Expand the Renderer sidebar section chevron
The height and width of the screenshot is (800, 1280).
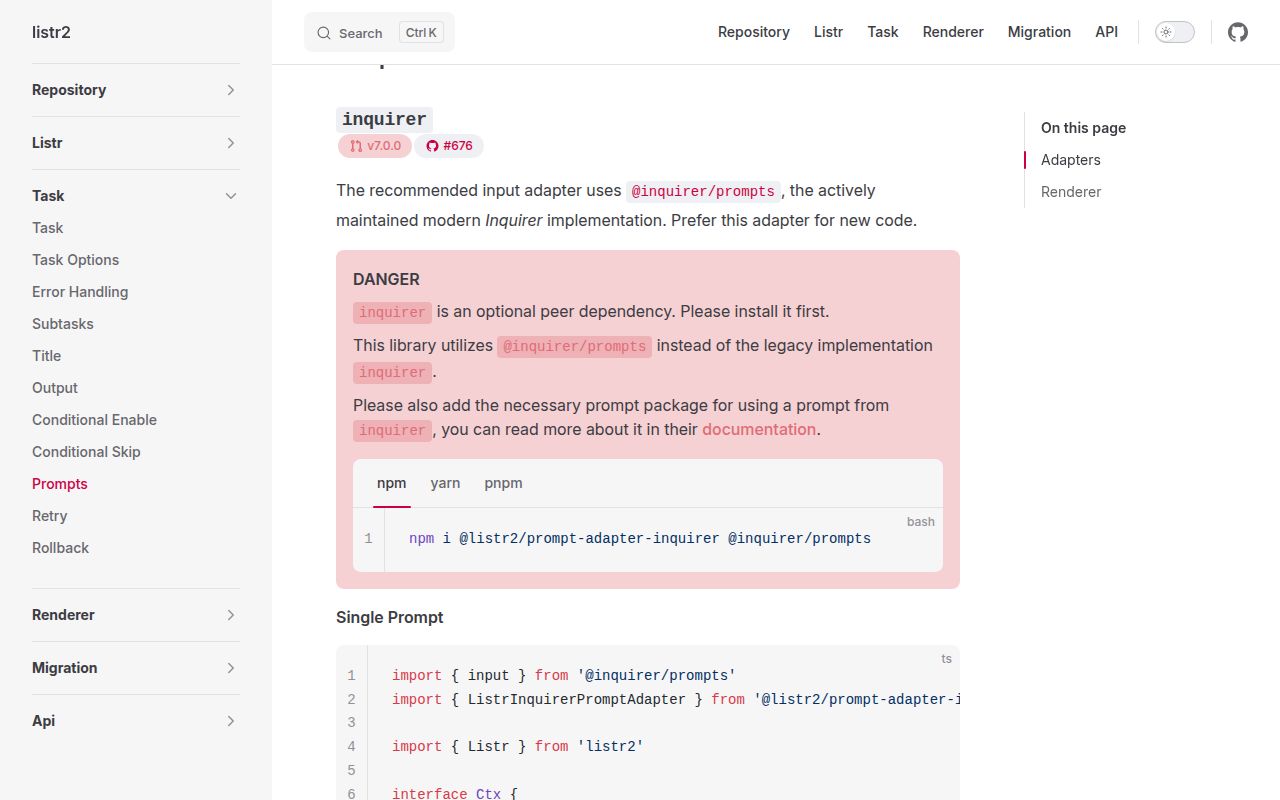click(x=231, y=615)
